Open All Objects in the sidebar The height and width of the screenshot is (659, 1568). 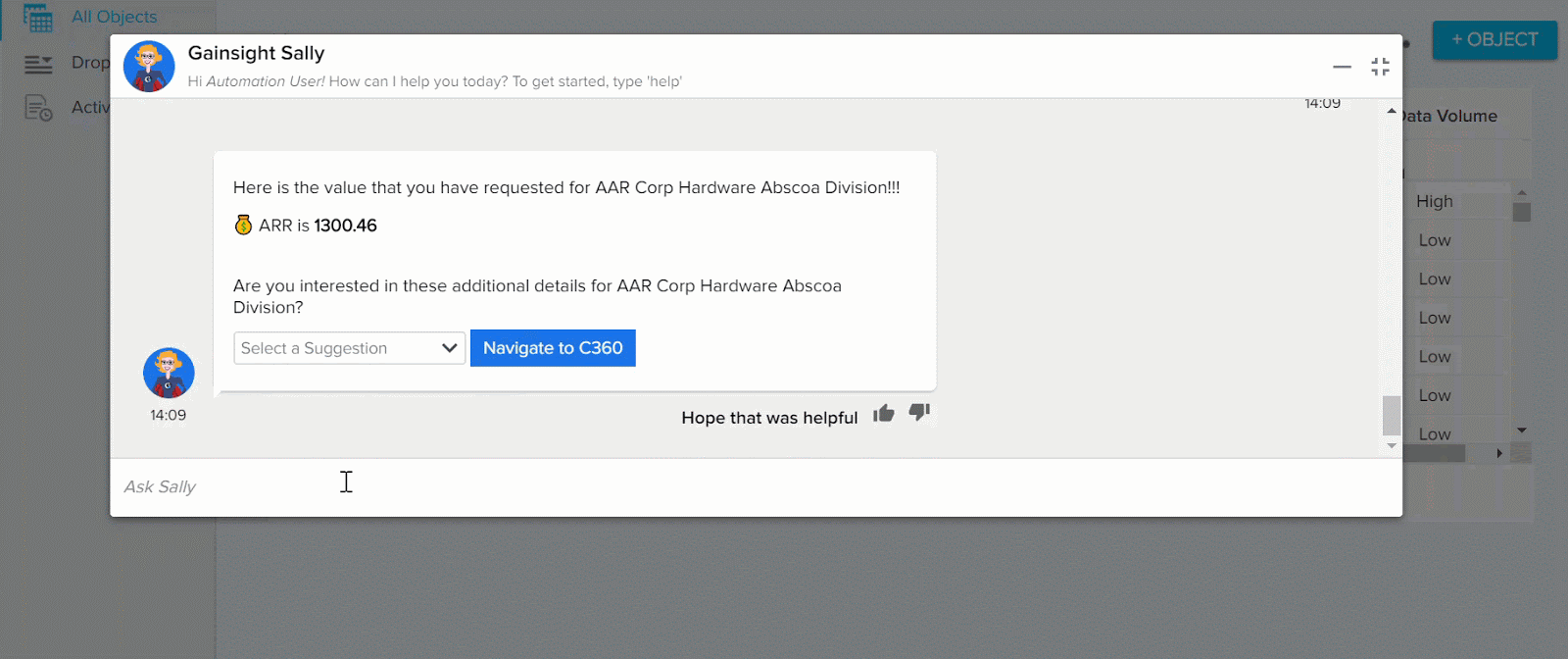[x=114, y=17]
